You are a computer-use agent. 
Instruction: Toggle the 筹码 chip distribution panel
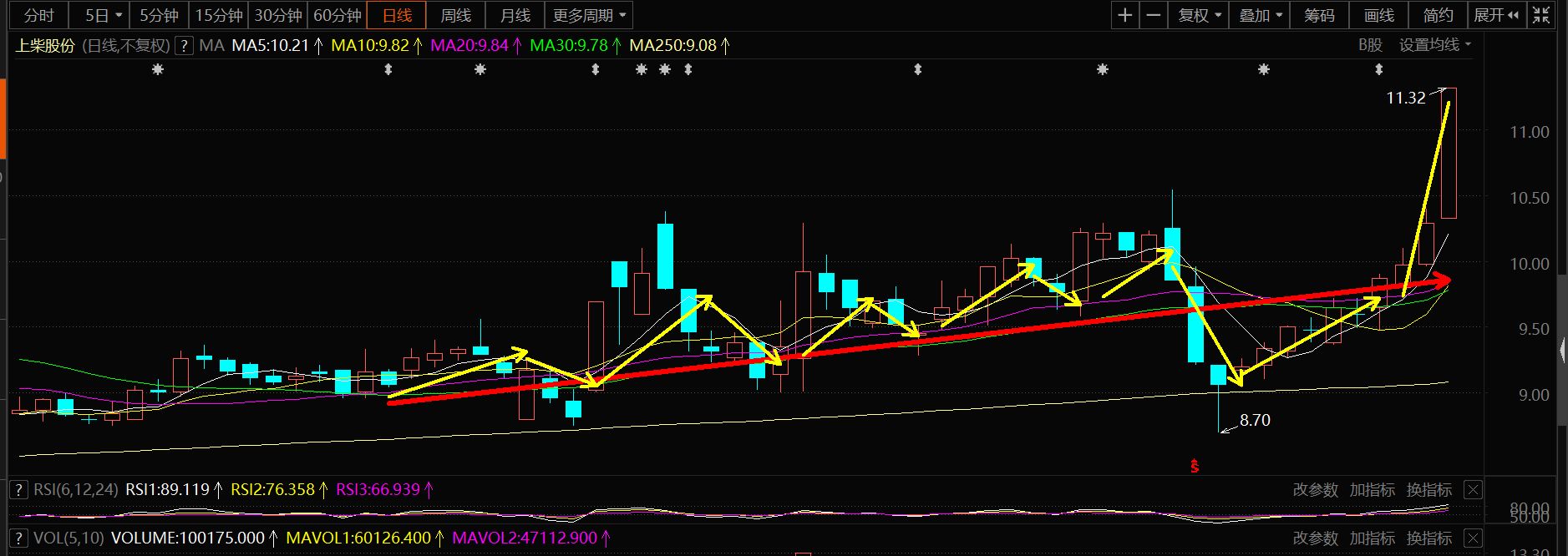coord(1320,15)
